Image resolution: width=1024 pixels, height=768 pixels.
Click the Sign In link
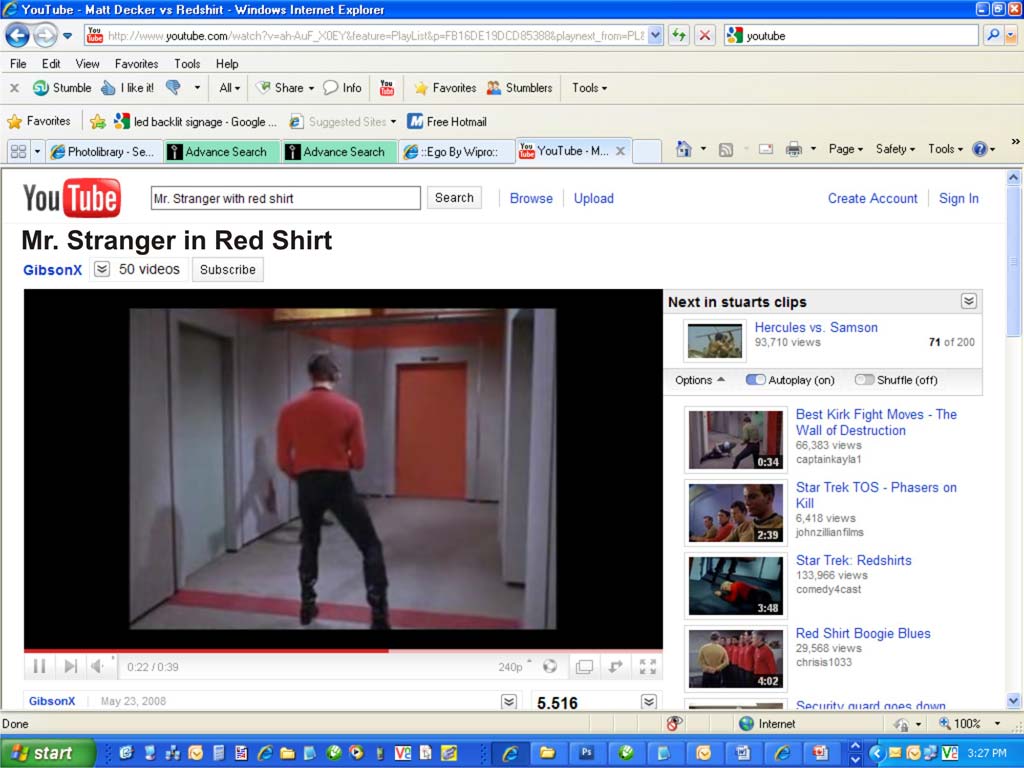(x=959, y=199)
